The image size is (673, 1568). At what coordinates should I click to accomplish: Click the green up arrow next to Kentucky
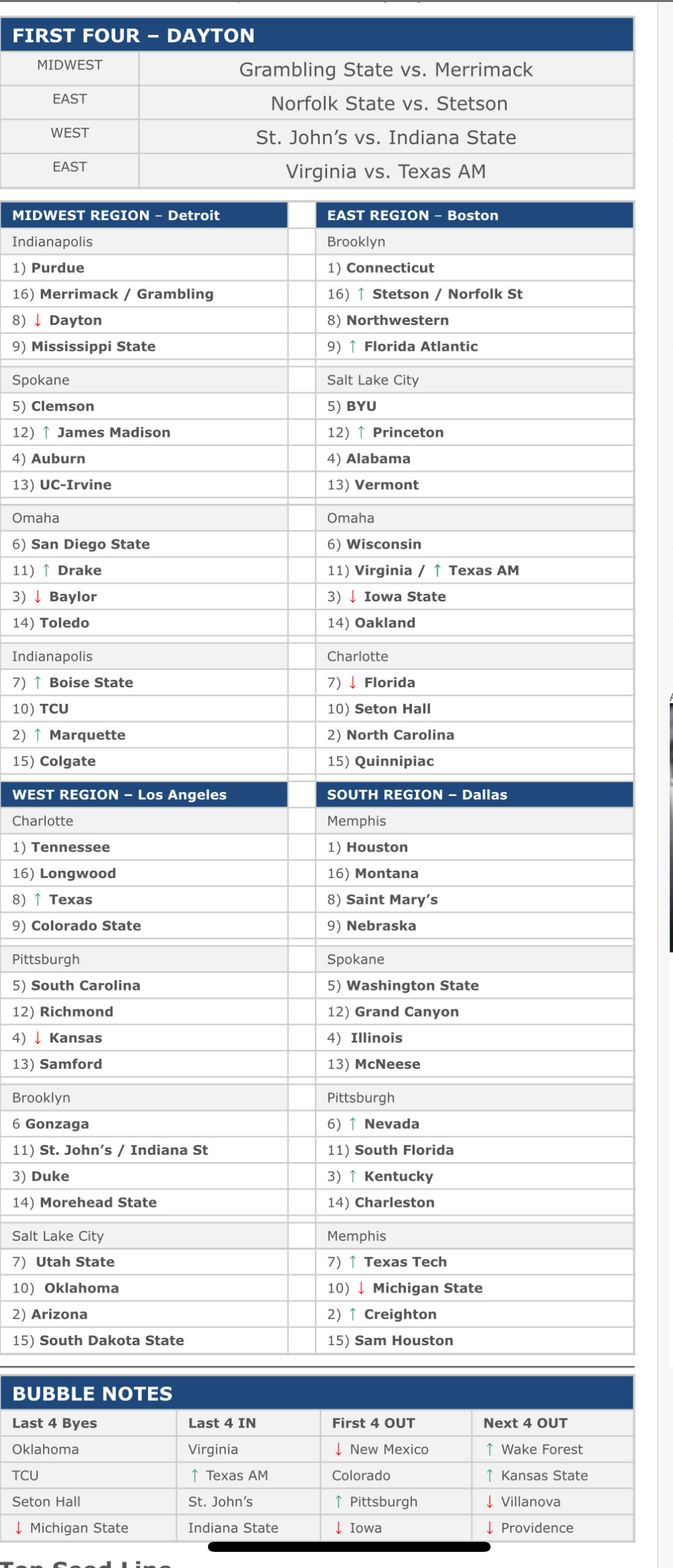pyautogui.click(x=353, y=1176)
